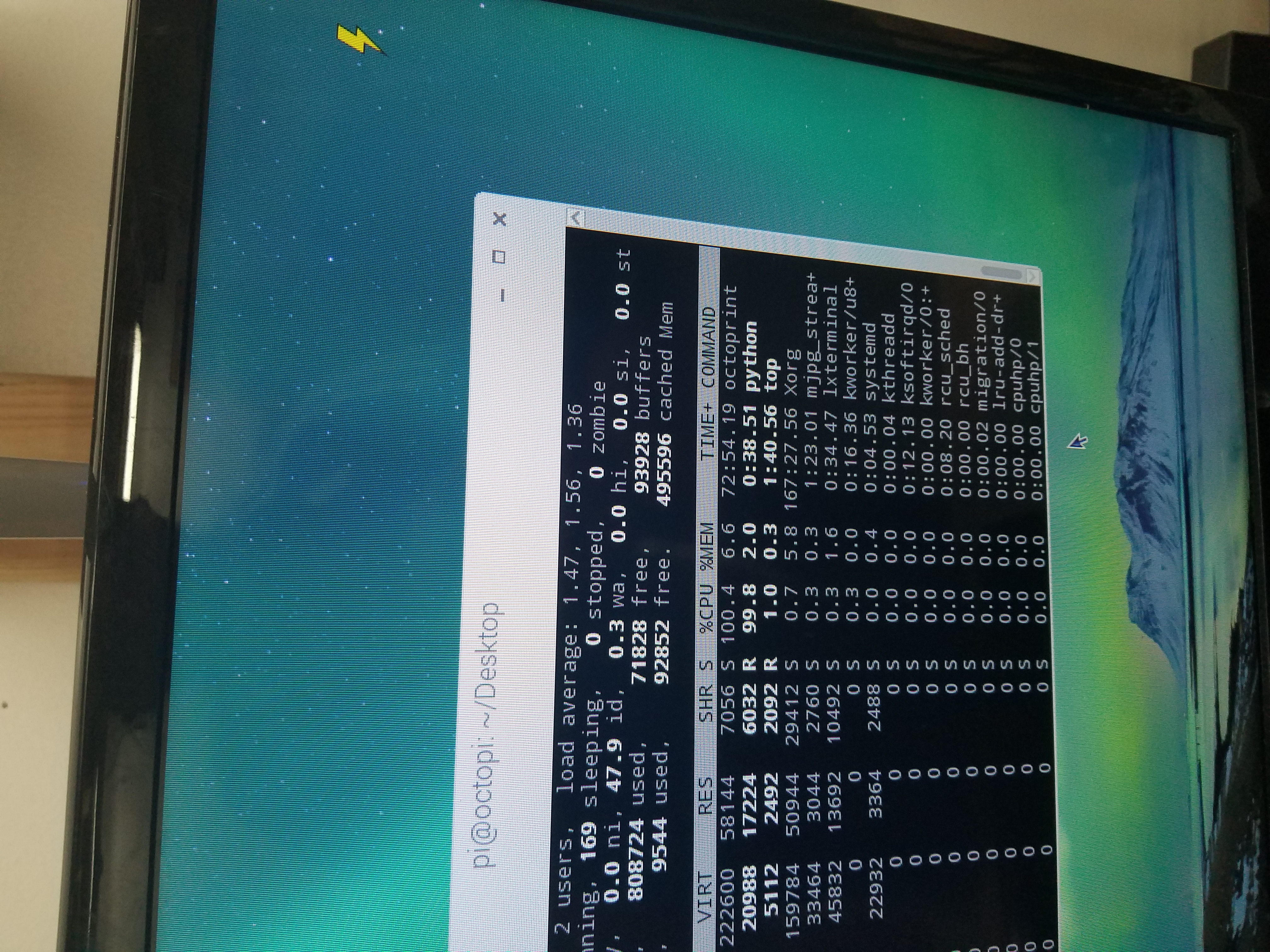This screenshot has height=952, width=1270.
Task: Click the yellow lightning bolt undervoltage icon
Action: click(x=358, y=39)
